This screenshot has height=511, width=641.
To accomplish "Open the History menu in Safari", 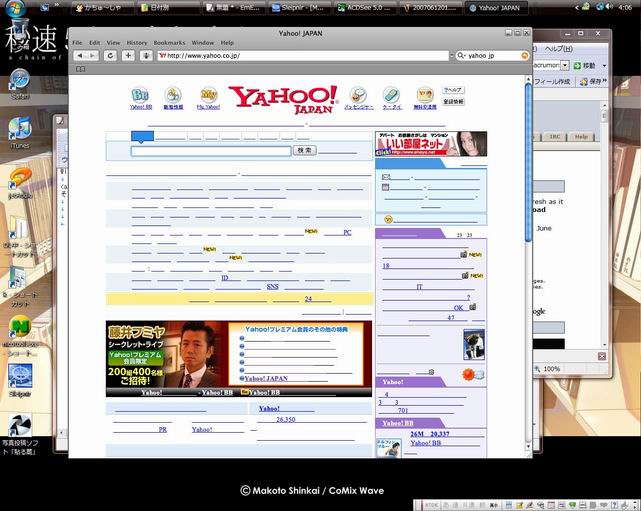I will click(x=137, y=43).
